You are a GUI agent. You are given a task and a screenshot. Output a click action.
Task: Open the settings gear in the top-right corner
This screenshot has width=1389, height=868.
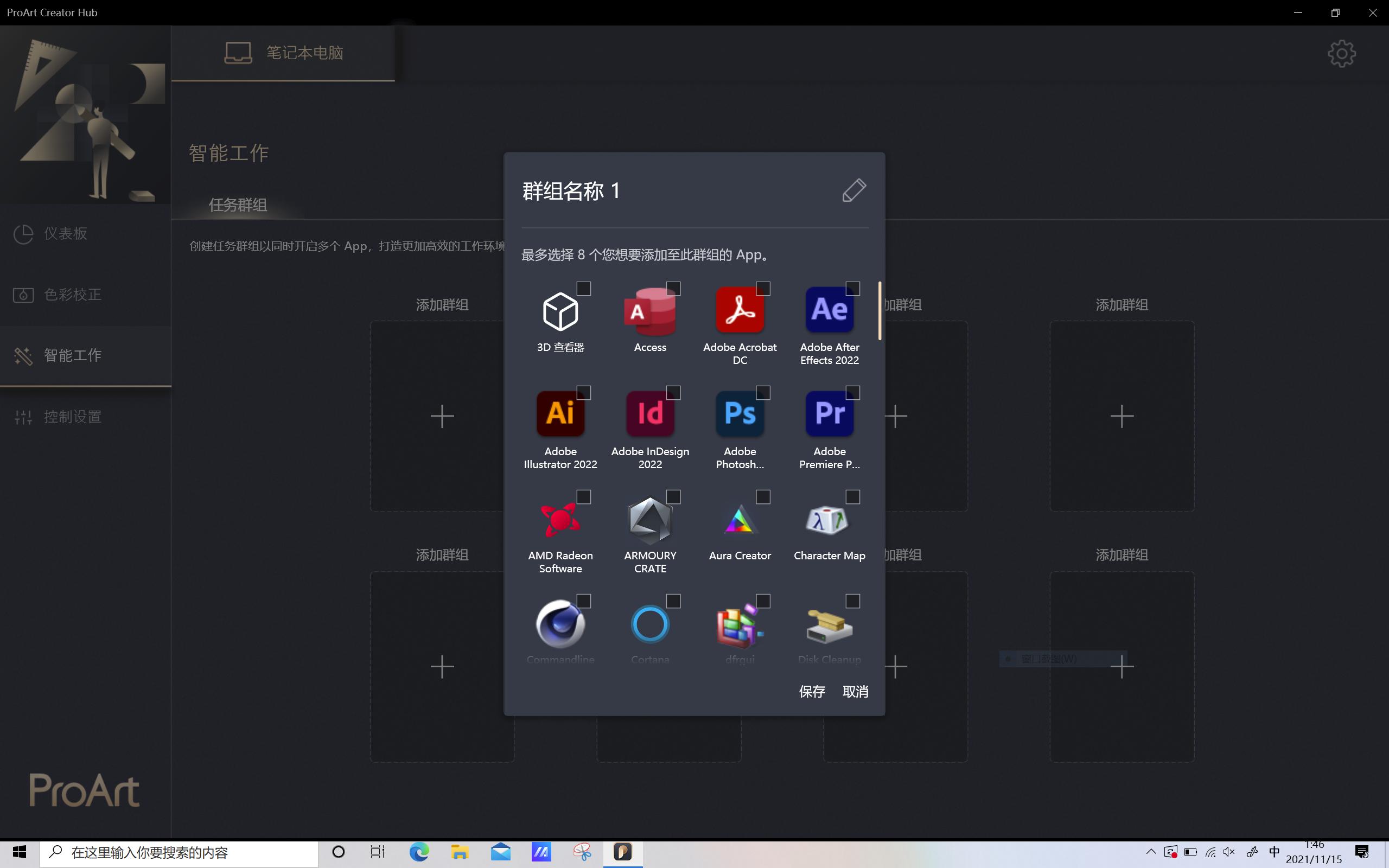point(1341,53)
